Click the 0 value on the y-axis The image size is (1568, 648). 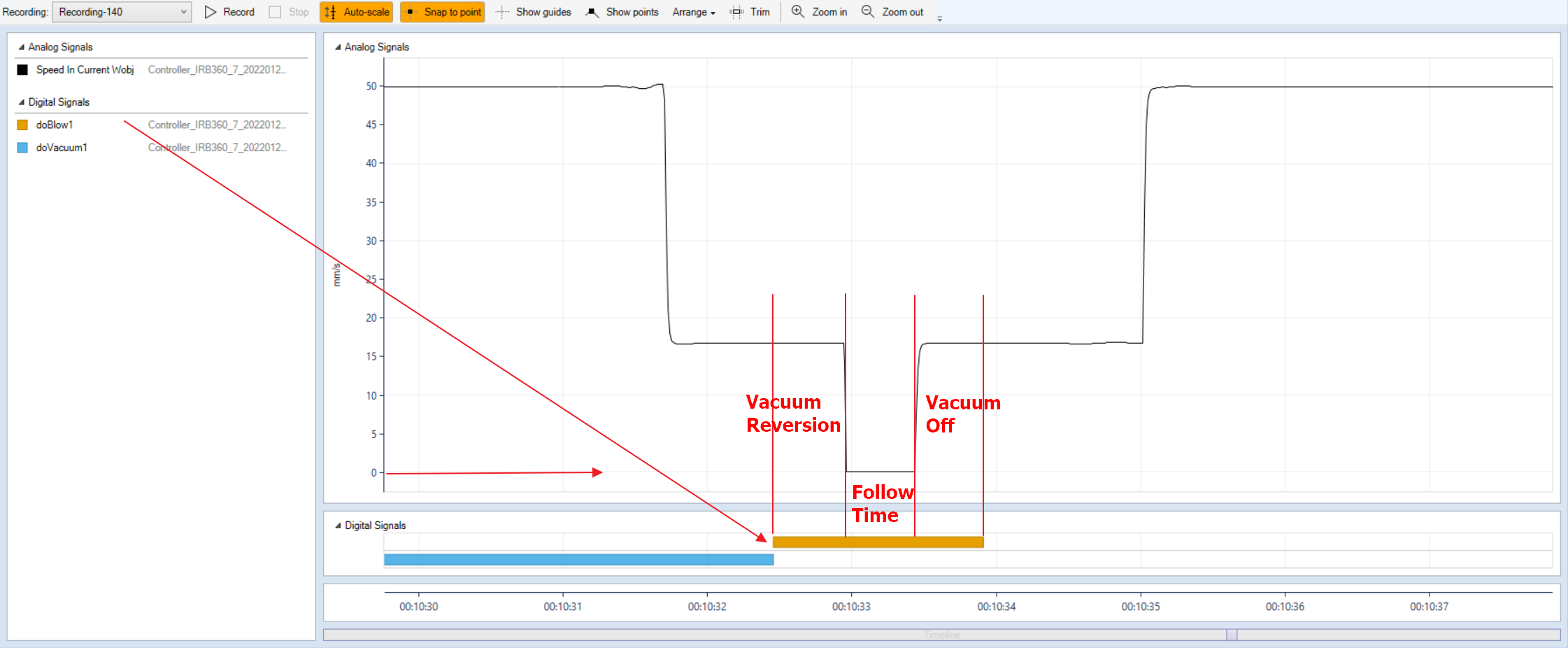point(374,472)
